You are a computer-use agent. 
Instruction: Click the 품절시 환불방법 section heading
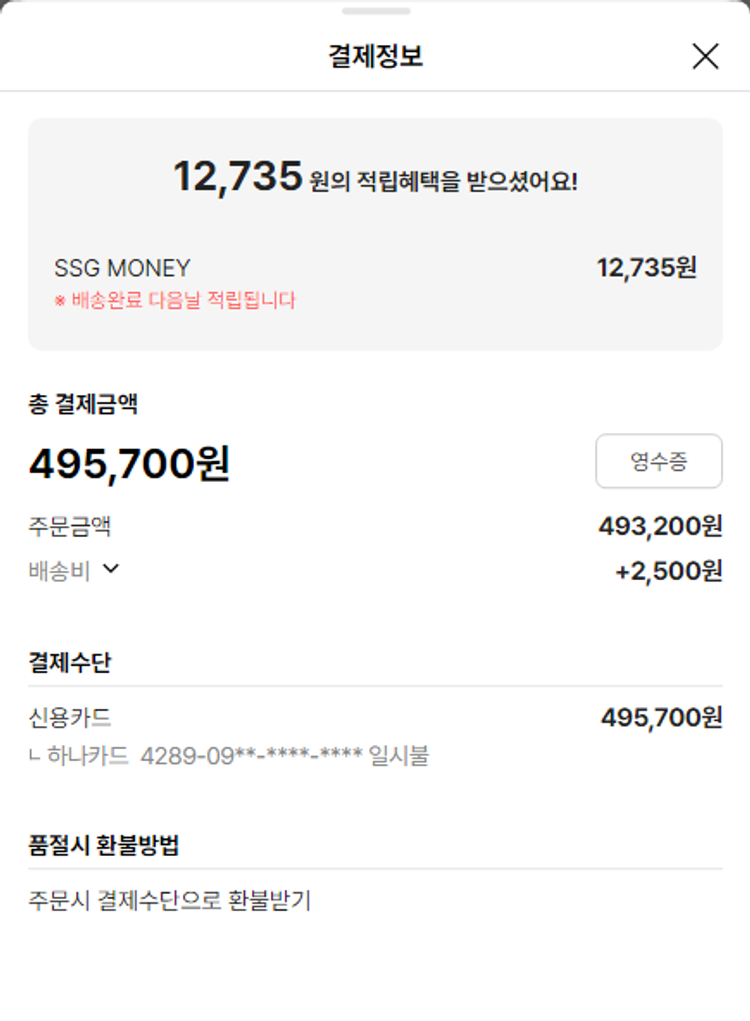click(104, 845)
